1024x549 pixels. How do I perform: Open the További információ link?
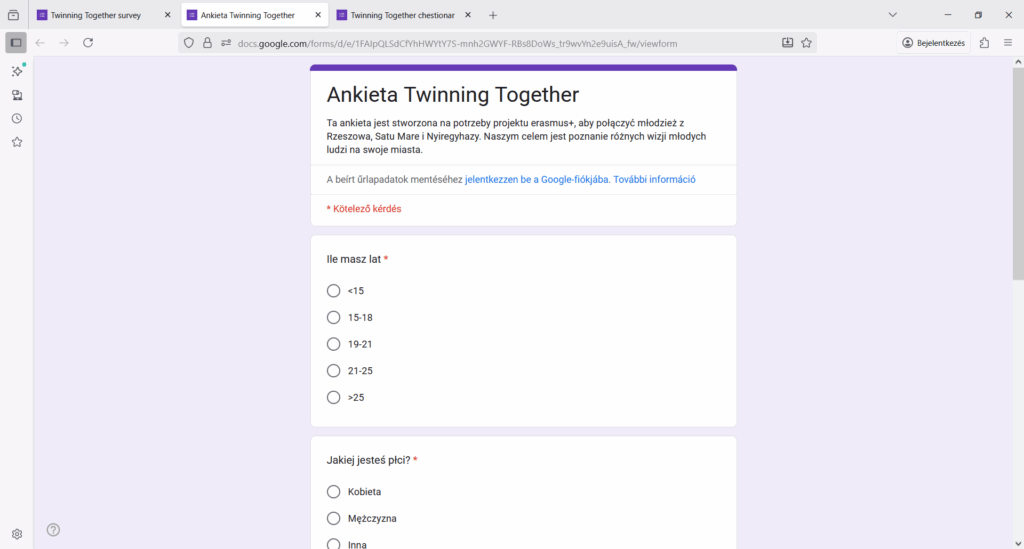click(654, 180)
